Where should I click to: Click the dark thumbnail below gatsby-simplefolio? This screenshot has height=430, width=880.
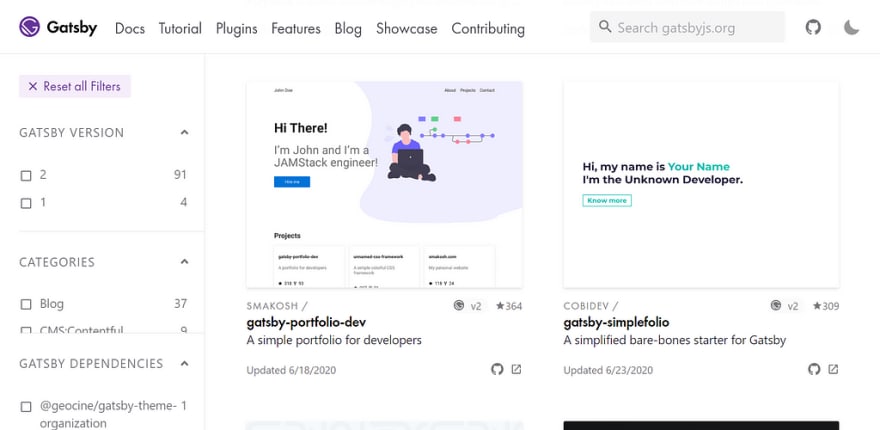[x=702, y=426]
